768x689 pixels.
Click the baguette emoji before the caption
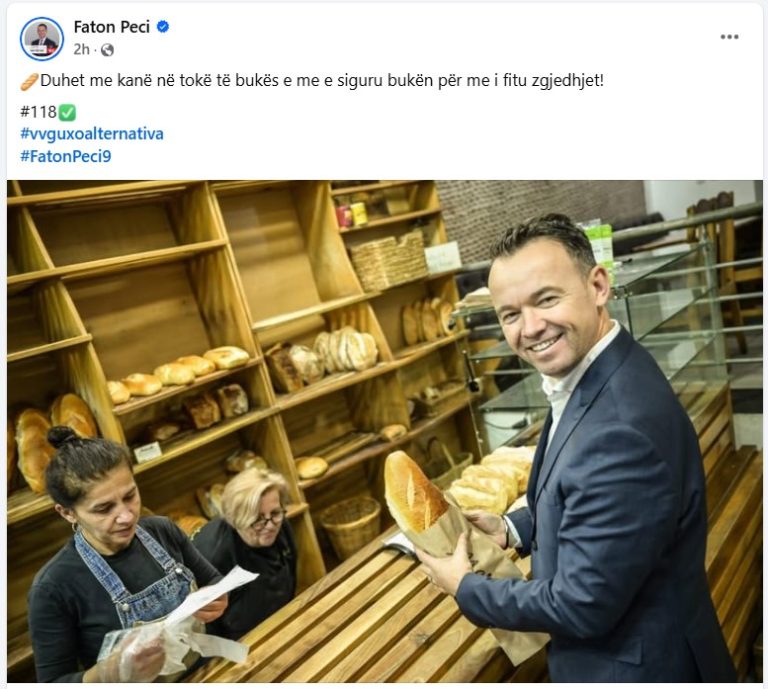coord(29,81)
